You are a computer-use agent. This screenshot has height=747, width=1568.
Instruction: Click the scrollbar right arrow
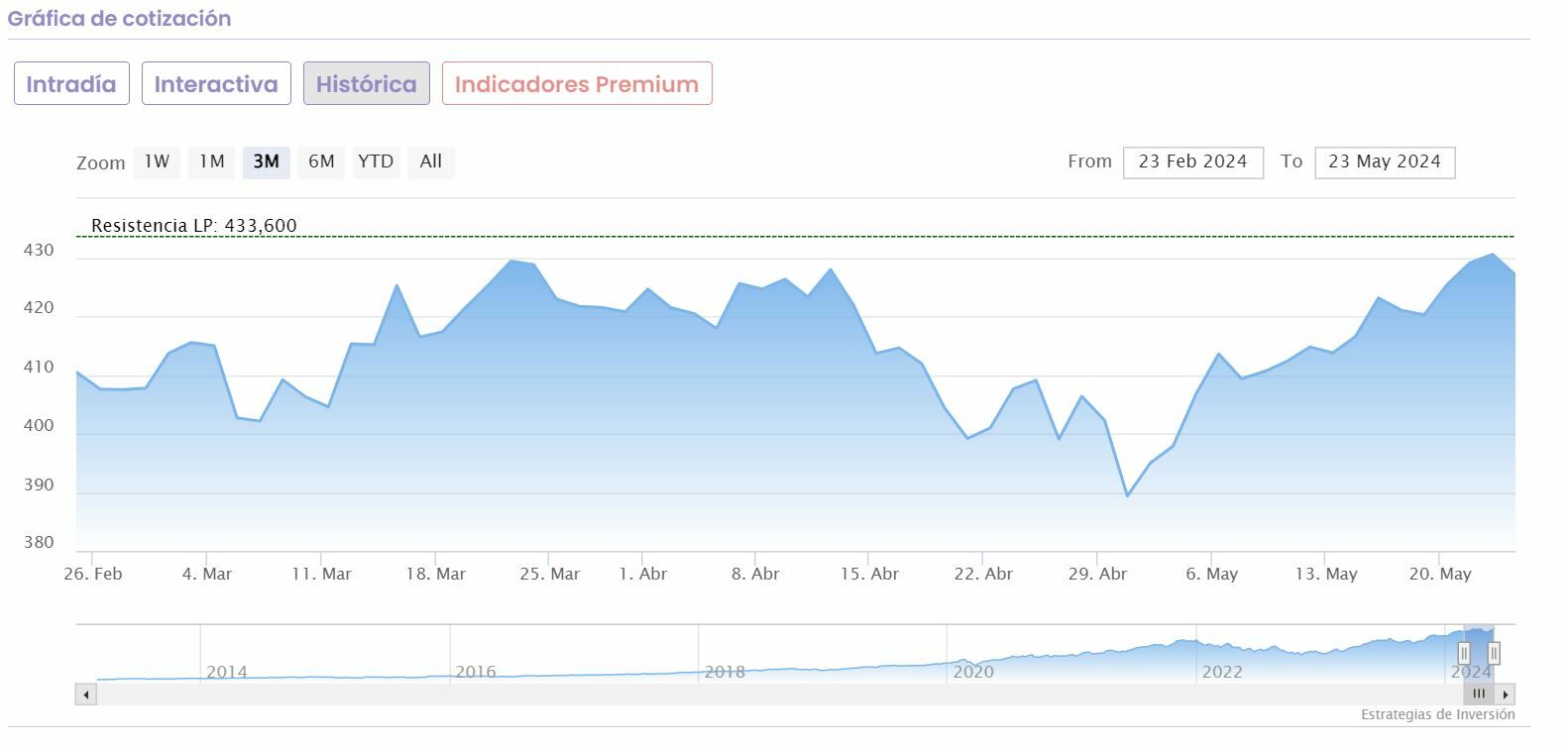[1506, 694]
